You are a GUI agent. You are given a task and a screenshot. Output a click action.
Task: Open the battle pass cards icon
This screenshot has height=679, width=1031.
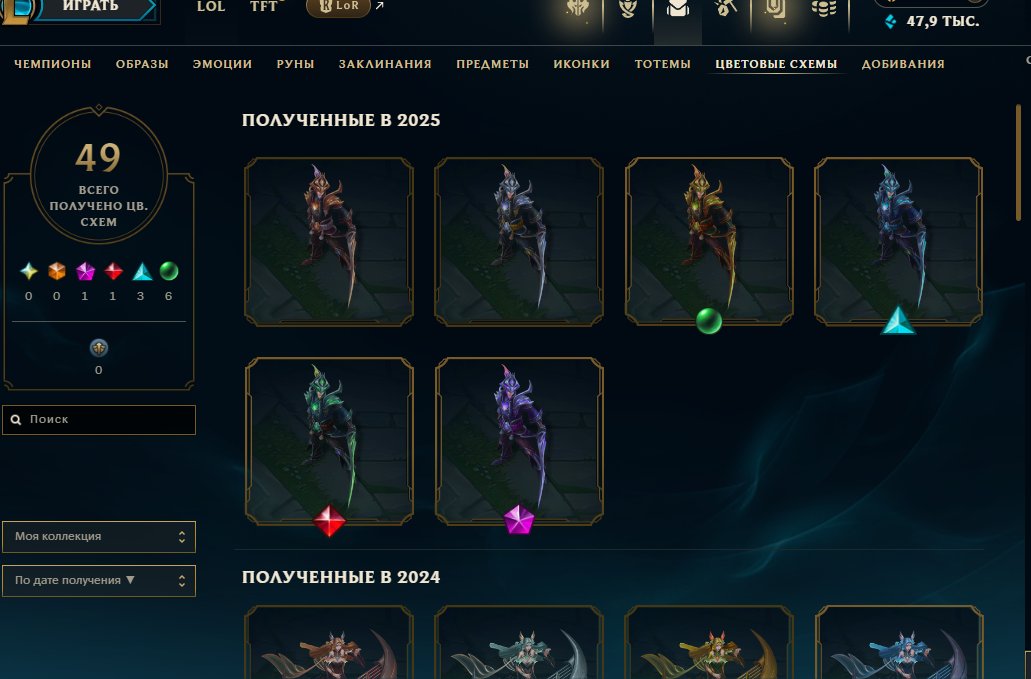(775, 9)
